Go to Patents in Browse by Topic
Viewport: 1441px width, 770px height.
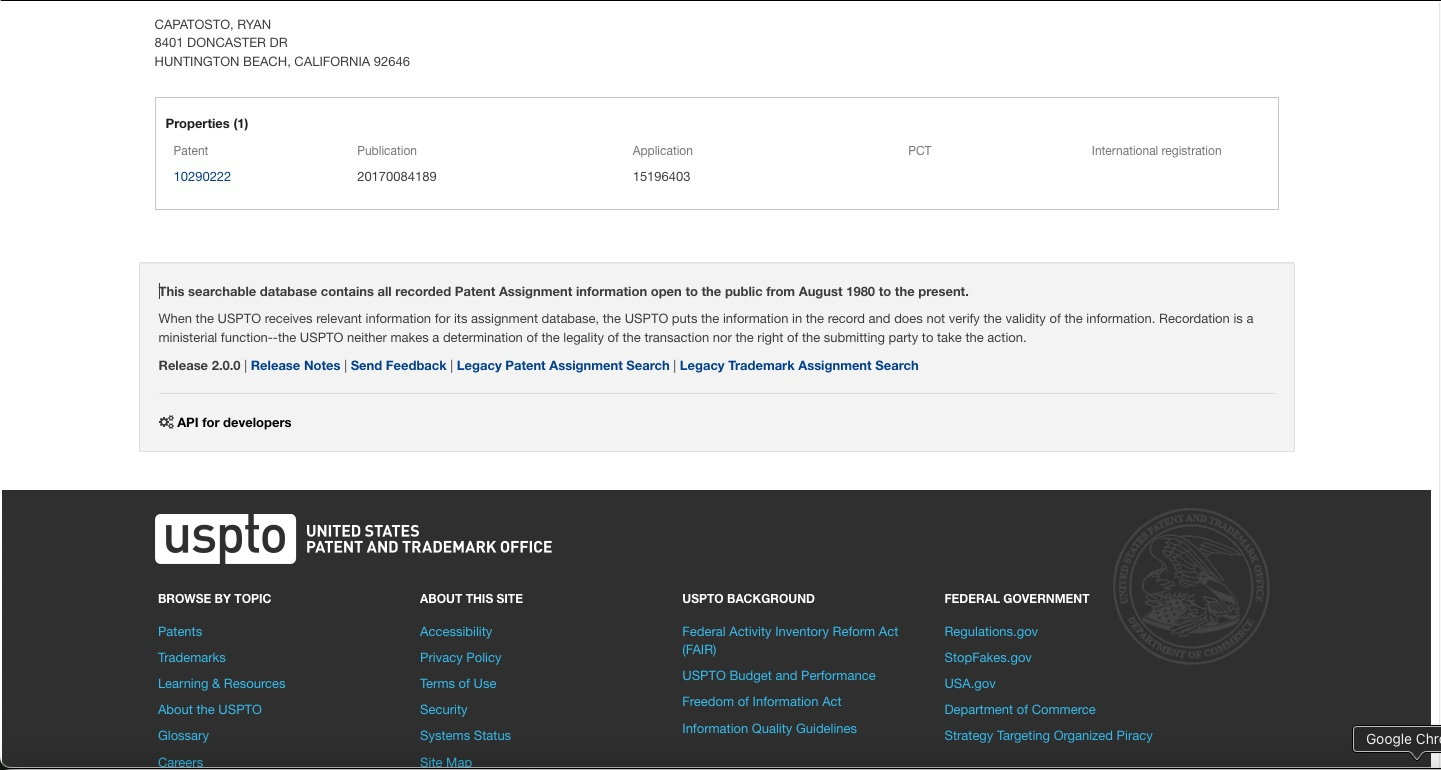[180, 632]
